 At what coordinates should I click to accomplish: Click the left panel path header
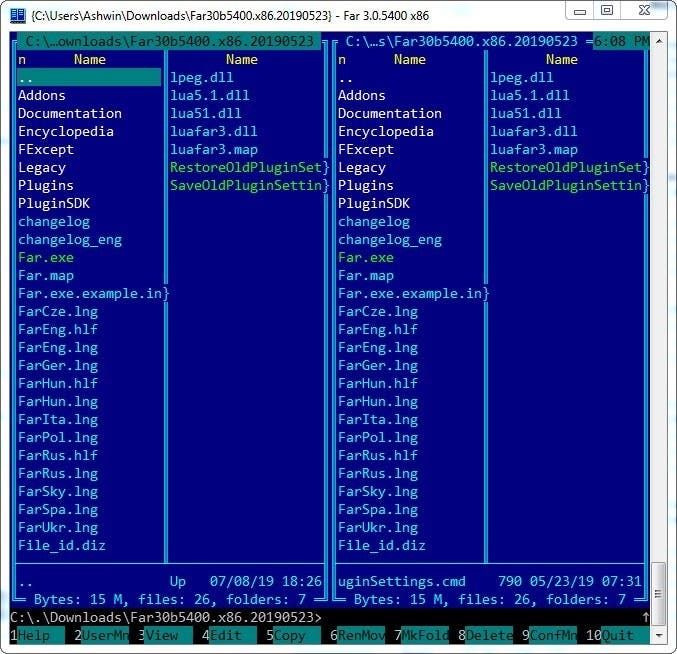[x=169, y=41]
